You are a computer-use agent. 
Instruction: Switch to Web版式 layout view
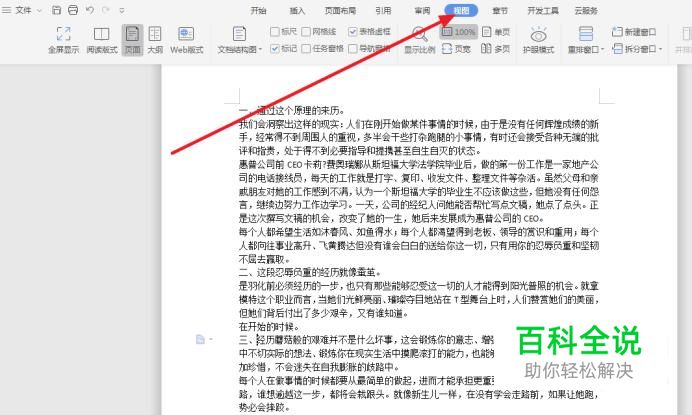click(x=186, y=40)
